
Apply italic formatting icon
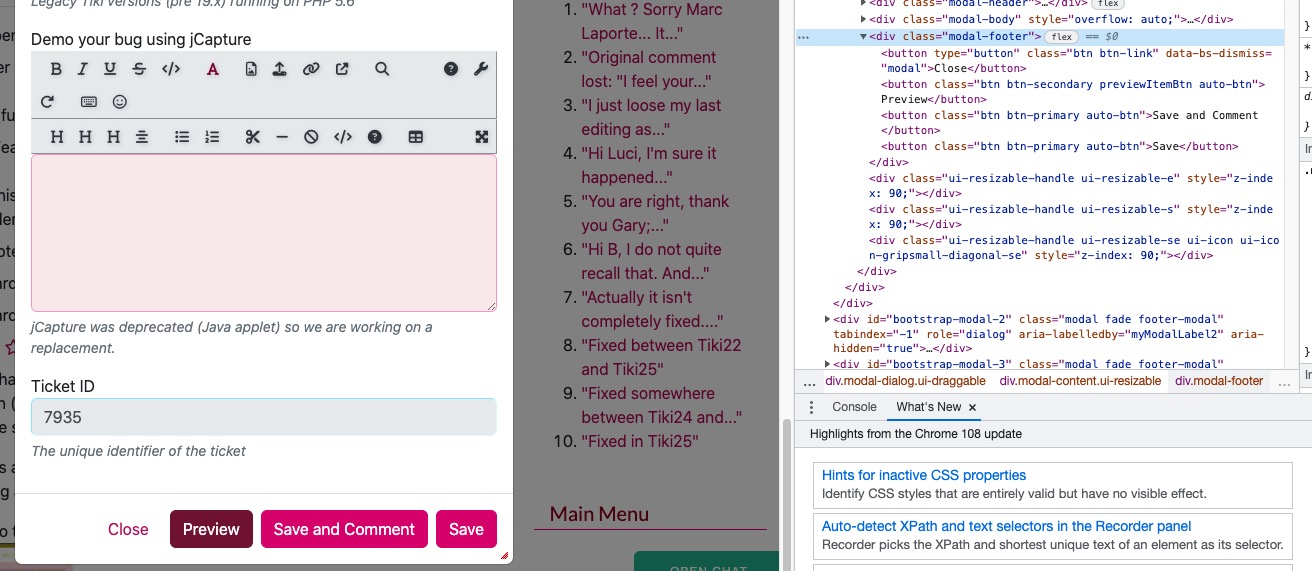coord(83,69)
